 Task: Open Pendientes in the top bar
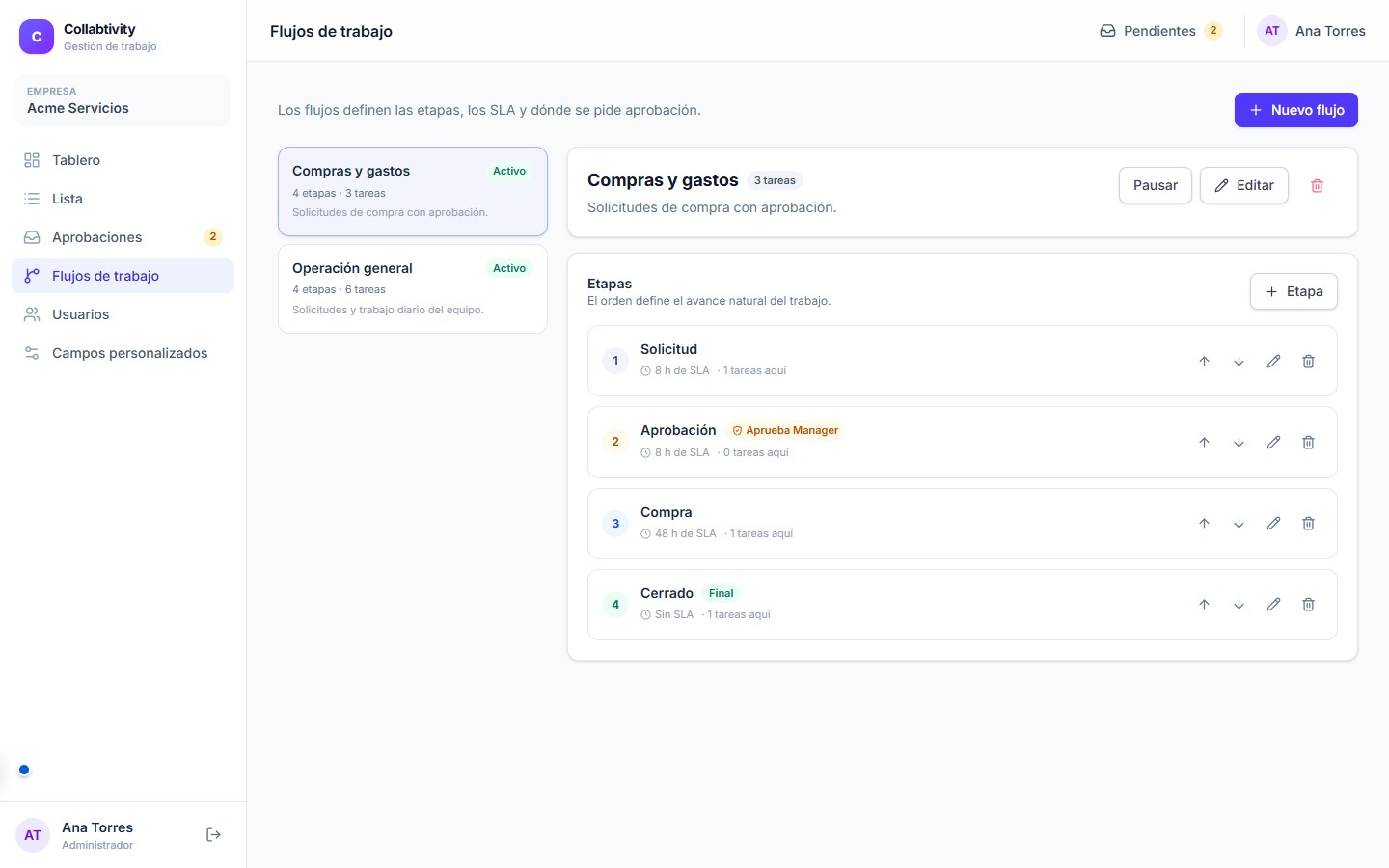click(x=1161, y=31)
